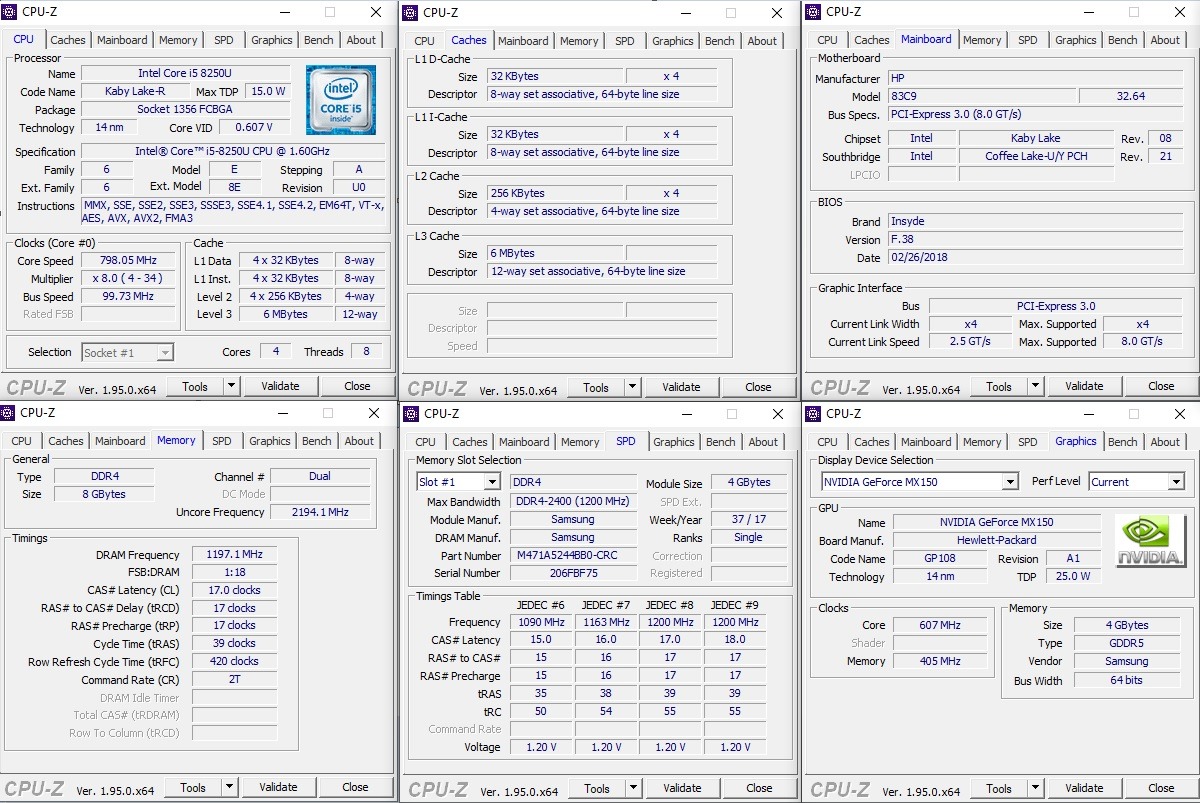This screenshot has height=803, width=1200.
Task: Click motherboard Model 83C9 field
Action: pyautogui.click(x=982, y=96)
